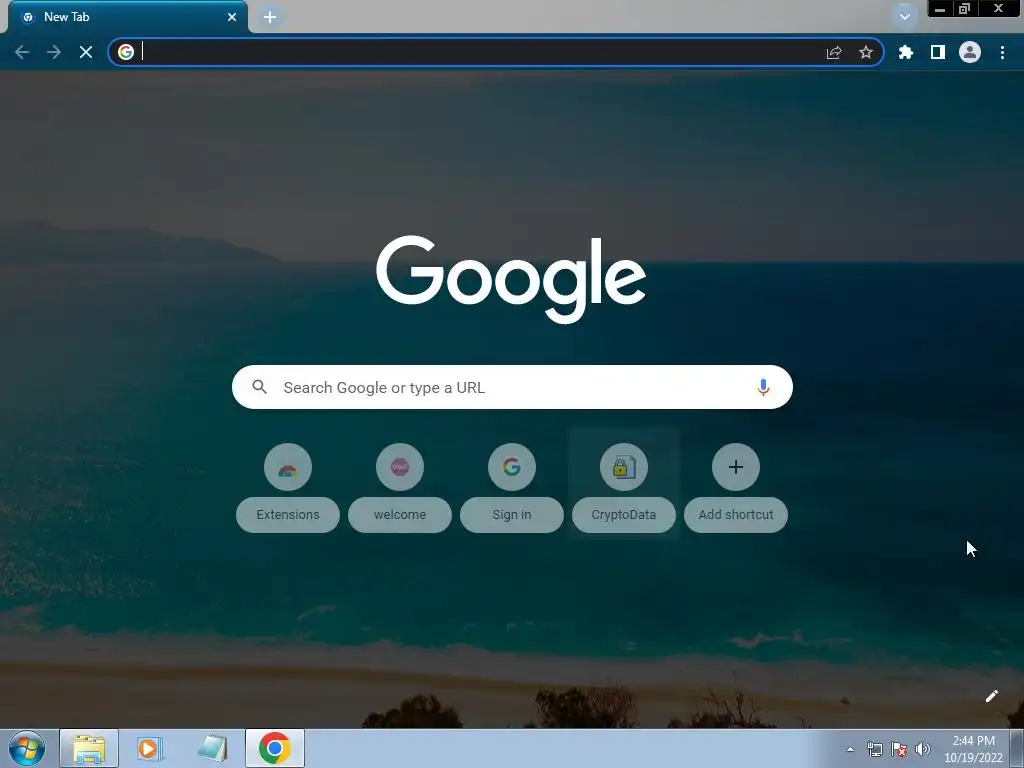Toggle the side panel icon
This screenshot has width=1024, height=768.
(938, 52)
